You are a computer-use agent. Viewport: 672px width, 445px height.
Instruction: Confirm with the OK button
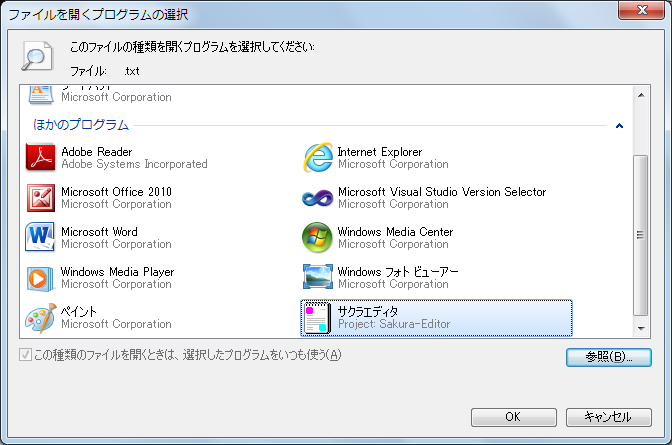[513, 417]
